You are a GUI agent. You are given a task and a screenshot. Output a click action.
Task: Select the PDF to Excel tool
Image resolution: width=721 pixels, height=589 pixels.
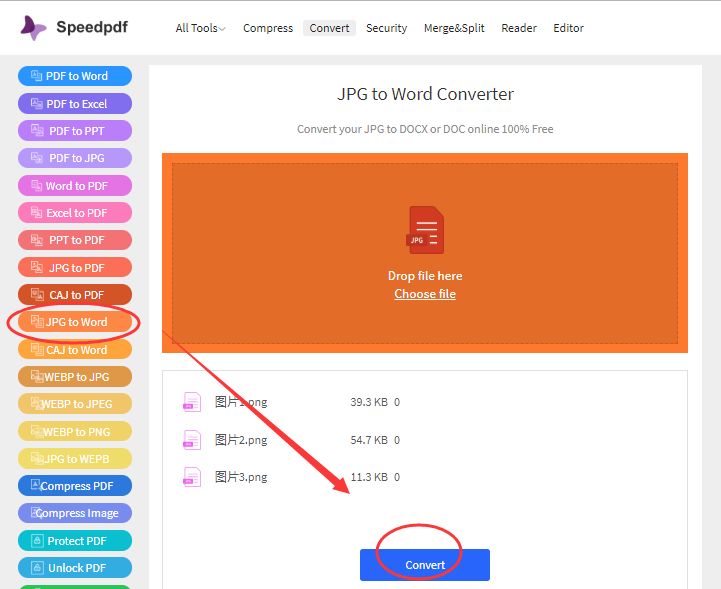pos(75,103)
